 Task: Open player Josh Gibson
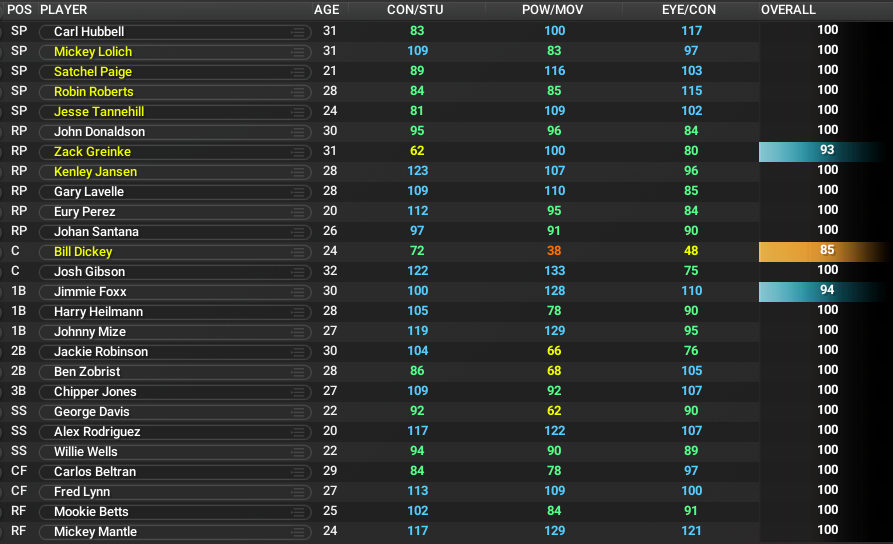pos(89,272)
